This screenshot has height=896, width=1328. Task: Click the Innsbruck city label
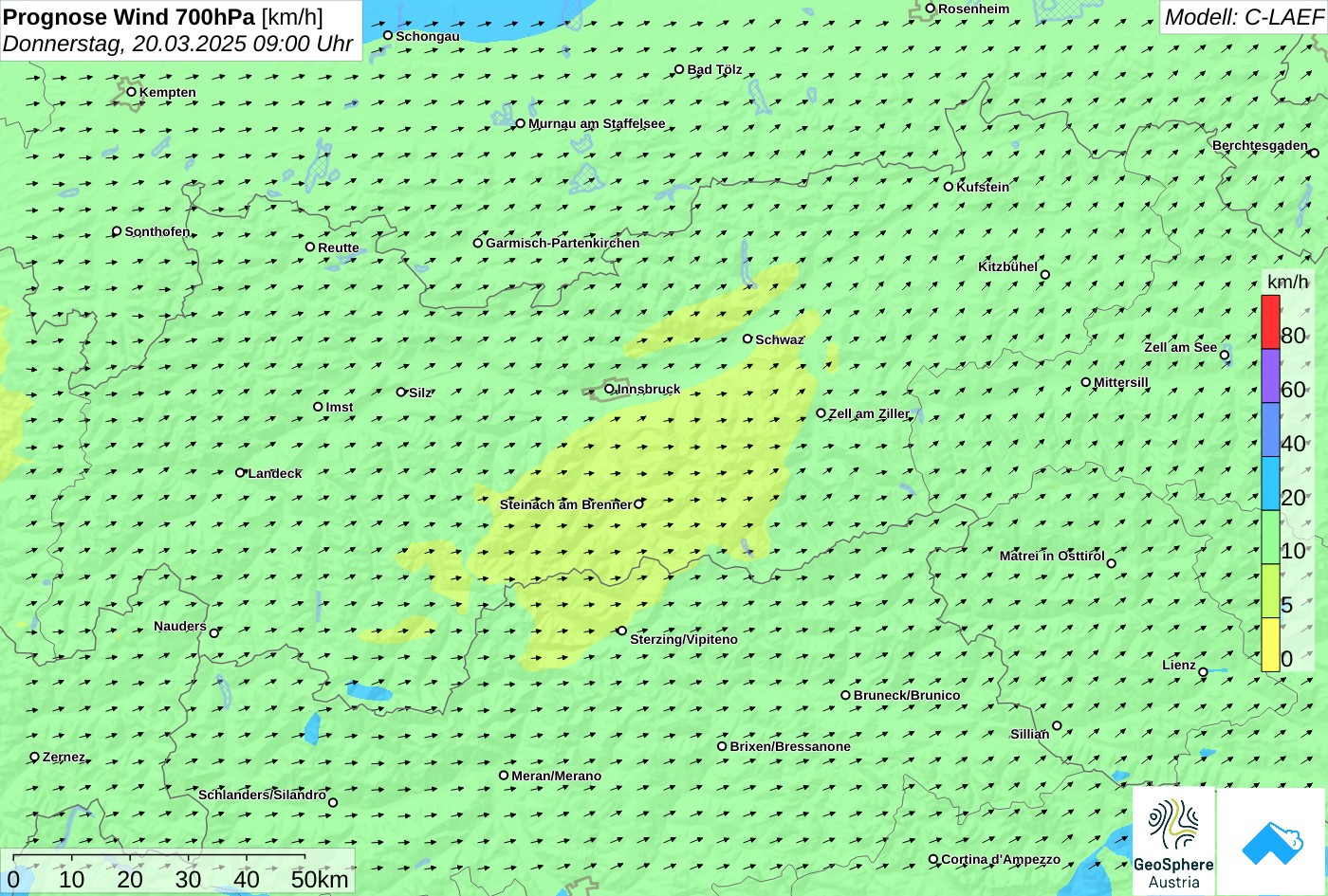[x=649, y=389]
